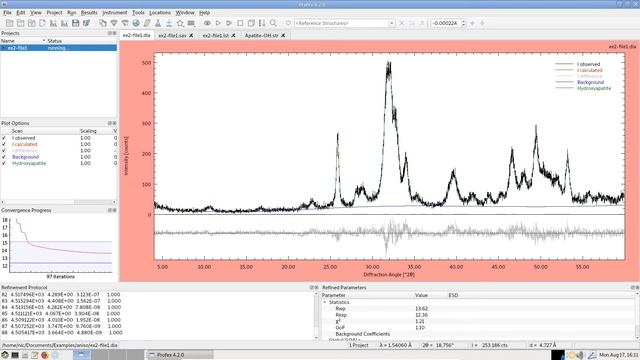Click the chart icon left of save disk
This screenshot has height=360, width=640.
[64, 23]
